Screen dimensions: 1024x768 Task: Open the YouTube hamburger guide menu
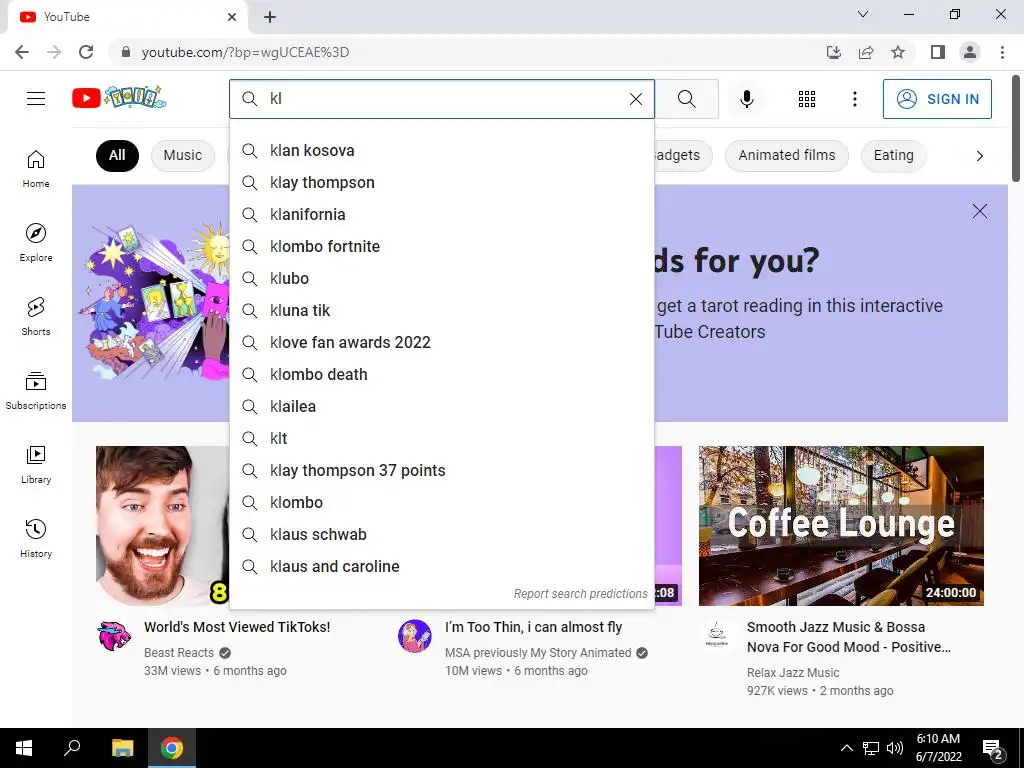[36, 99]
